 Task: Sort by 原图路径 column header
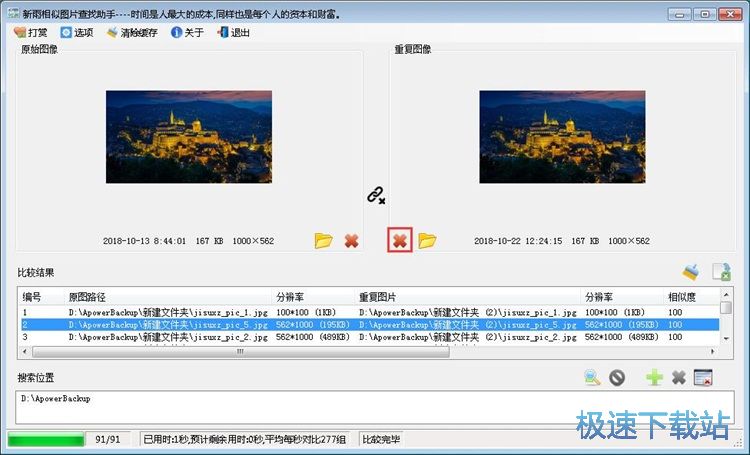pyautogui.click(x=168, y=297)
